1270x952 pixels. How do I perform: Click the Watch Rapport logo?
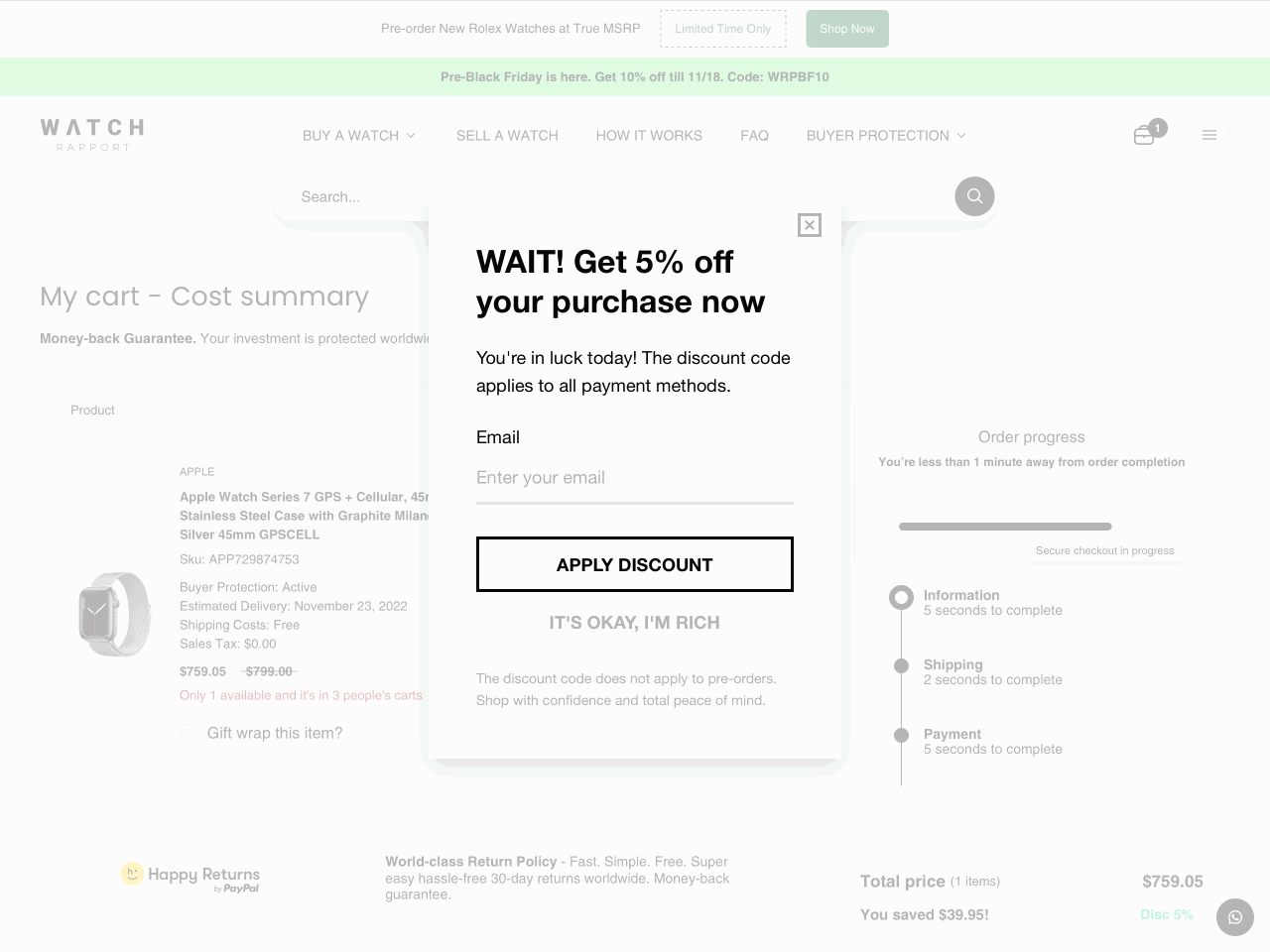coord(91,134)
